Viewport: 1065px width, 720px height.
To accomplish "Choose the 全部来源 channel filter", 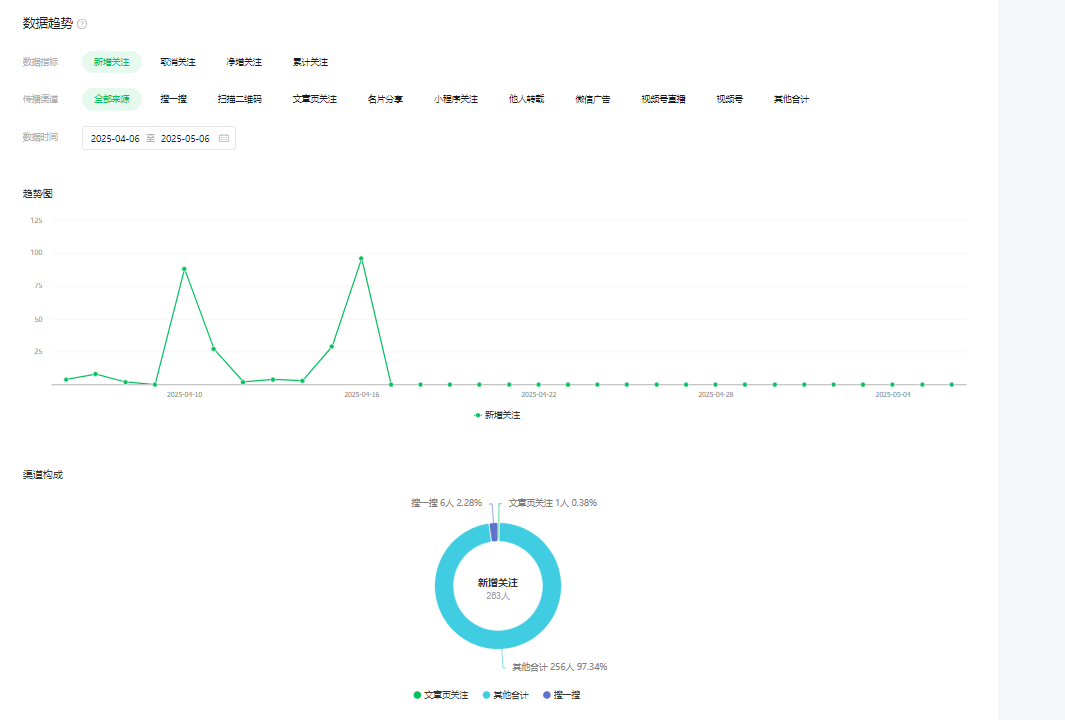I will [x=112, y=99].
